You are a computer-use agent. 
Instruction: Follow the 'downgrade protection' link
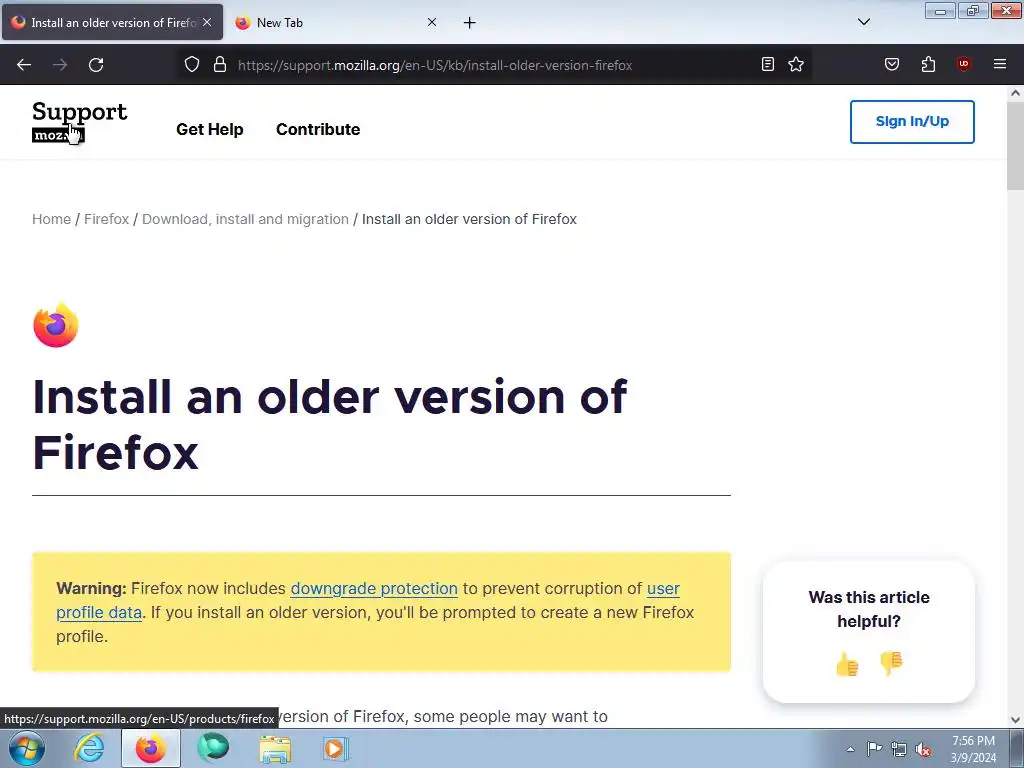click(374, 588)
